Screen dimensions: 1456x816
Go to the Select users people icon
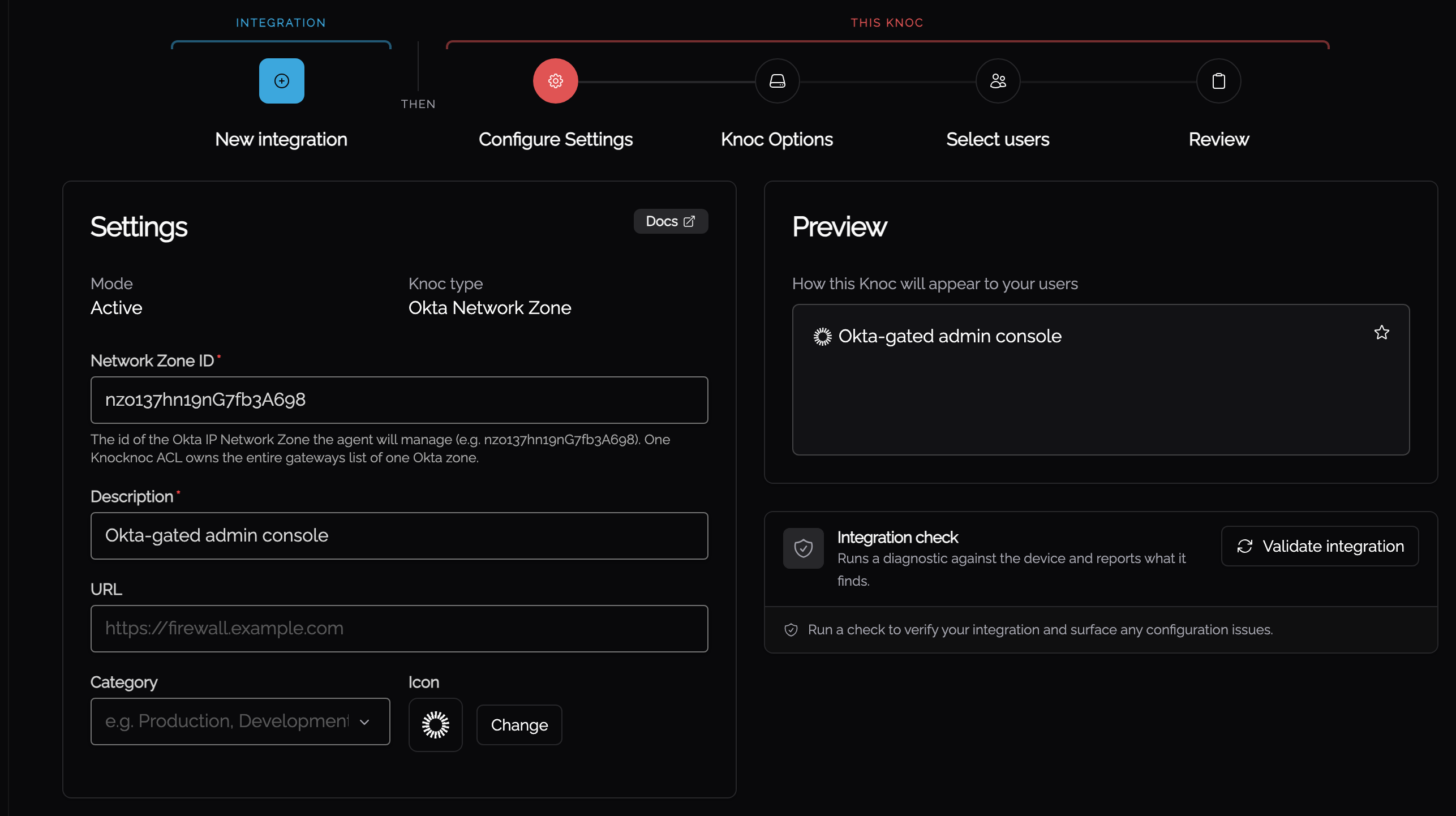[998, 81]
